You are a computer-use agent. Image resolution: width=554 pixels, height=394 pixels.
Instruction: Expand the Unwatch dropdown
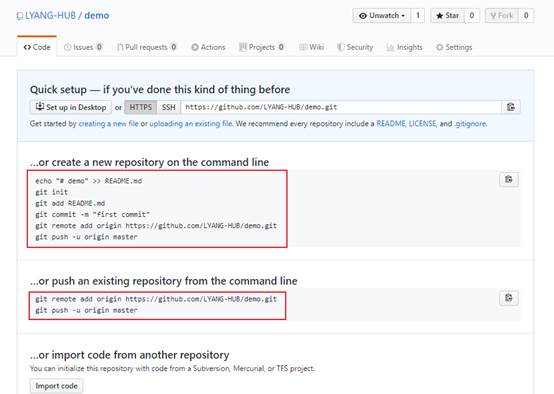click(x=382, y=16)
